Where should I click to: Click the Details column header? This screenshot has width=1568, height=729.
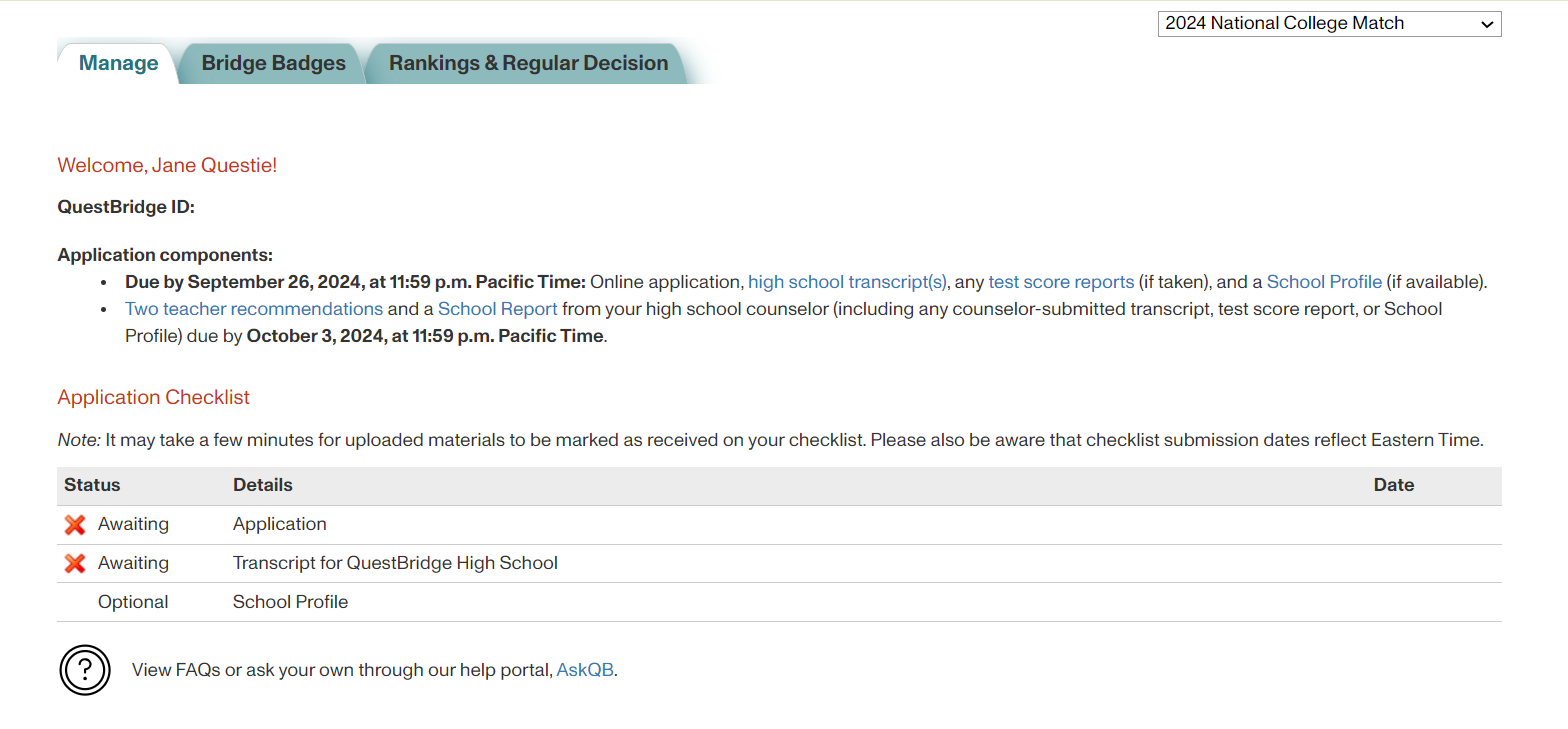263,486
